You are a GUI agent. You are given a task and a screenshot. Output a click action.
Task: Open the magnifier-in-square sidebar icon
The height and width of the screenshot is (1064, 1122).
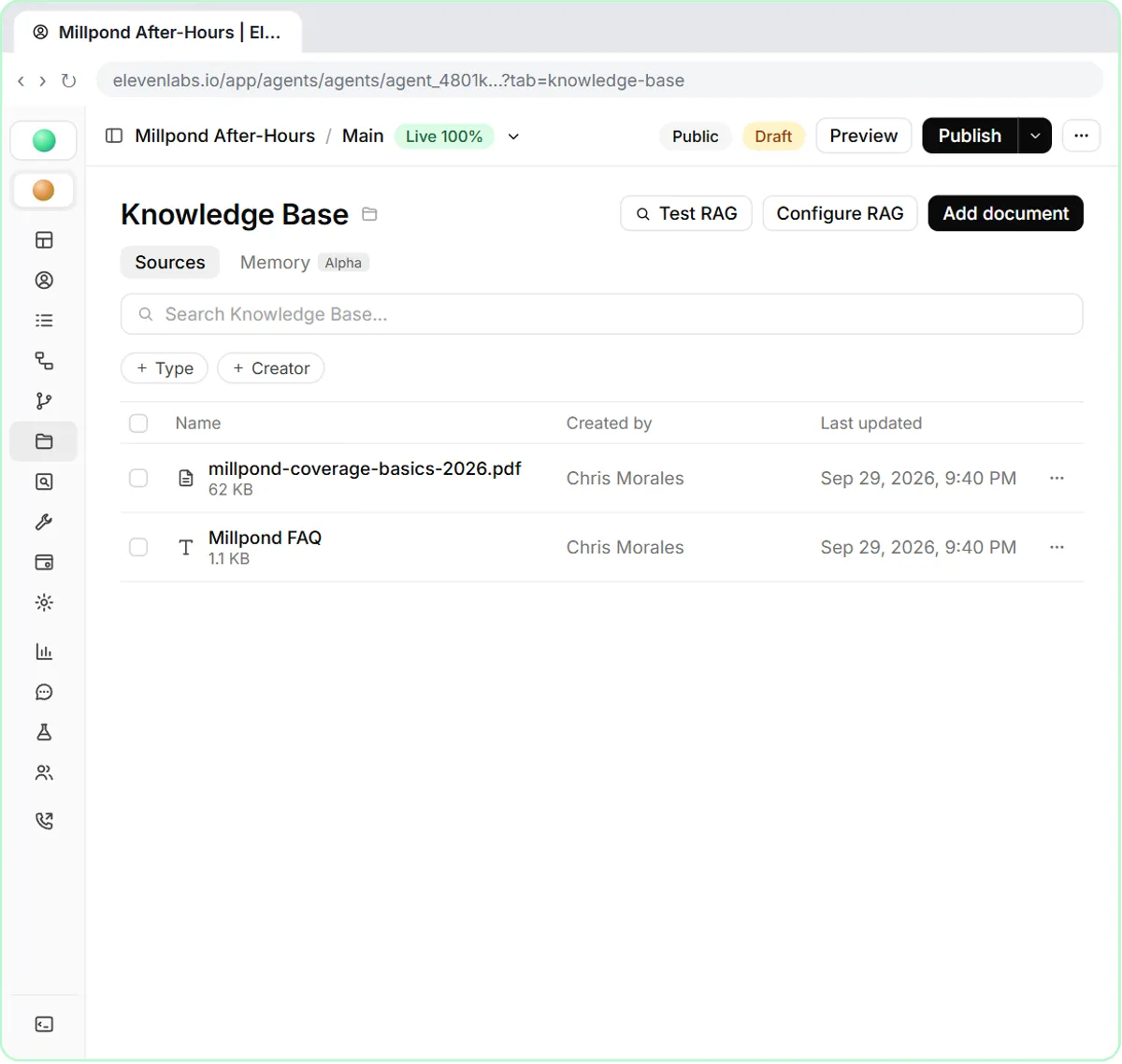[x=44, y=482]
